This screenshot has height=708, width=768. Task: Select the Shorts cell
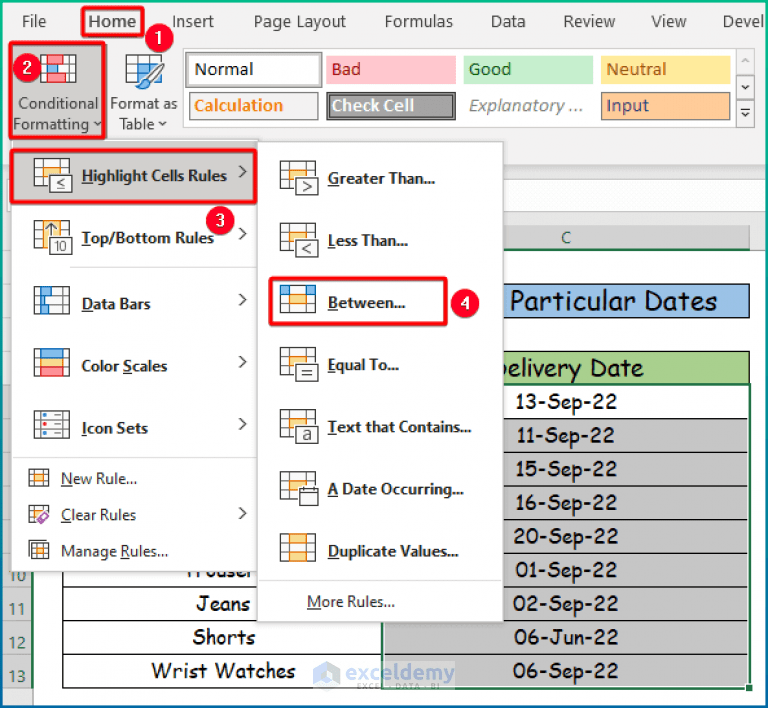222,637
